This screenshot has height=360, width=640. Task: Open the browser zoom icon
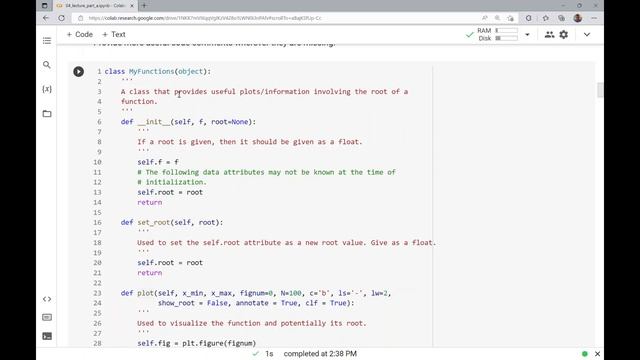tap(497, 18)
